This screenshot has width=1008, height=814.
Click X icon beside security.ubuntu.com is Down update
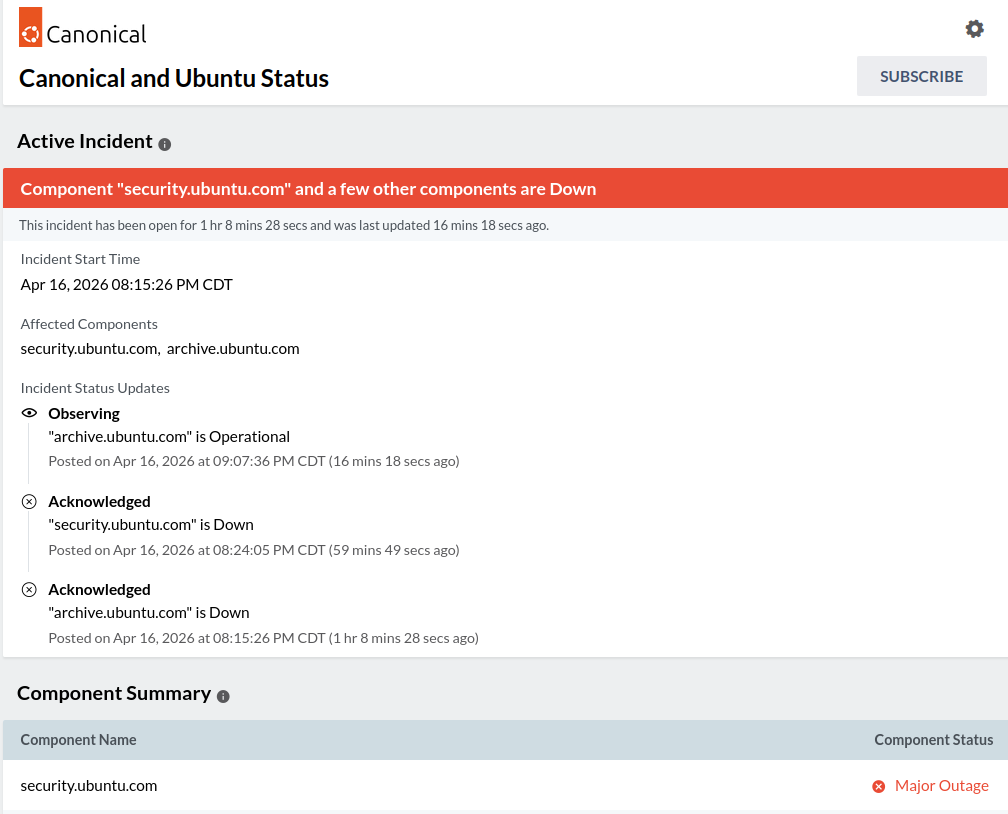29,502
